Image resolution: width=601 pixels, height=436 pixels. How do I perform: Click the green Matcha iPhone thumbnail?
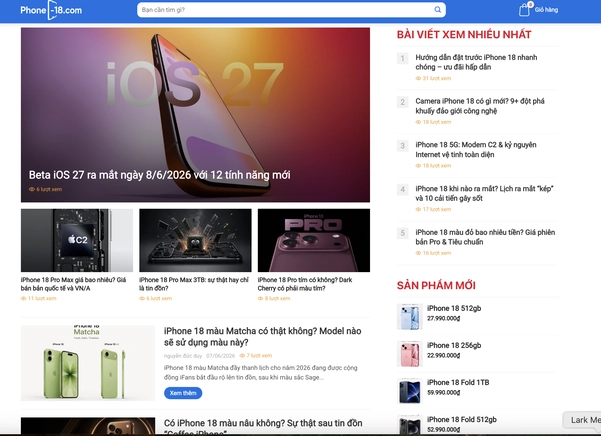pos(88,363)
